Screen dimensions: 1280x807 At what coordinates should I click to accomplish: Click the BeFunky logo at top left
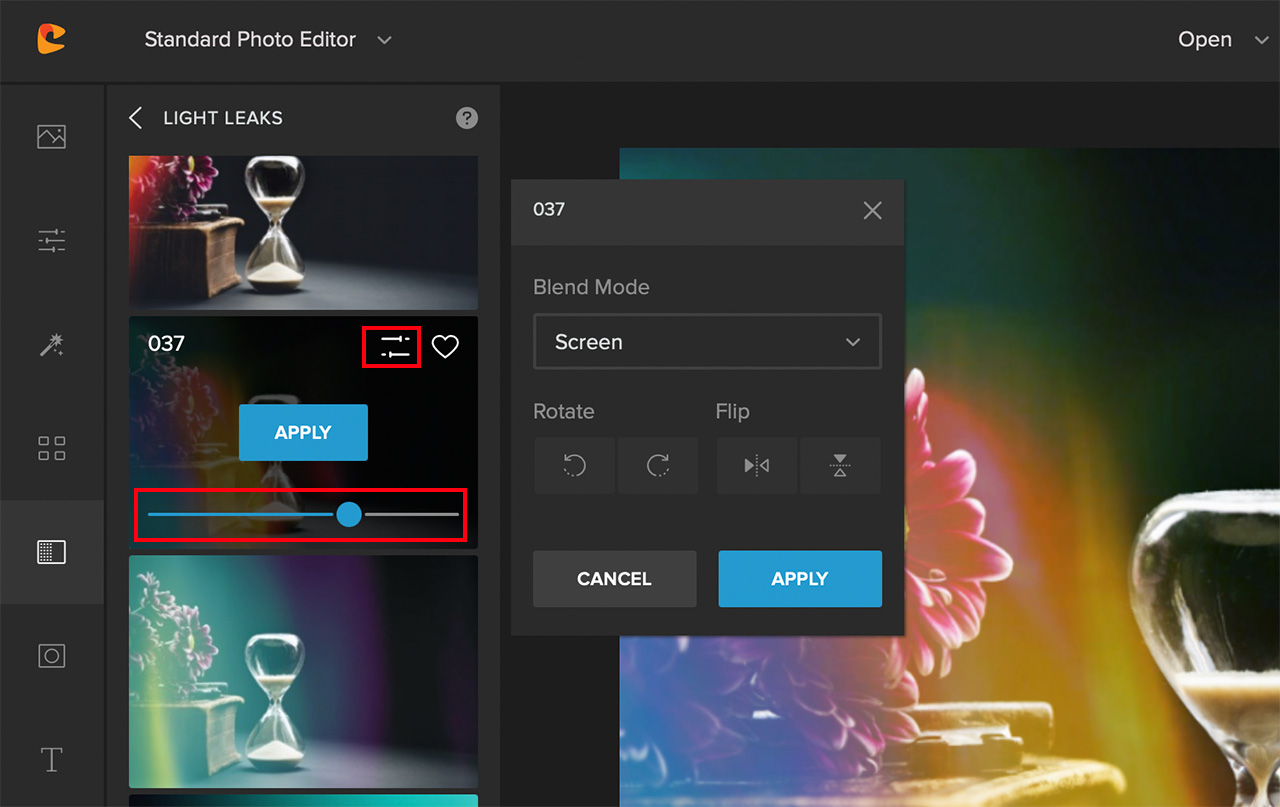tap(51, 39)
